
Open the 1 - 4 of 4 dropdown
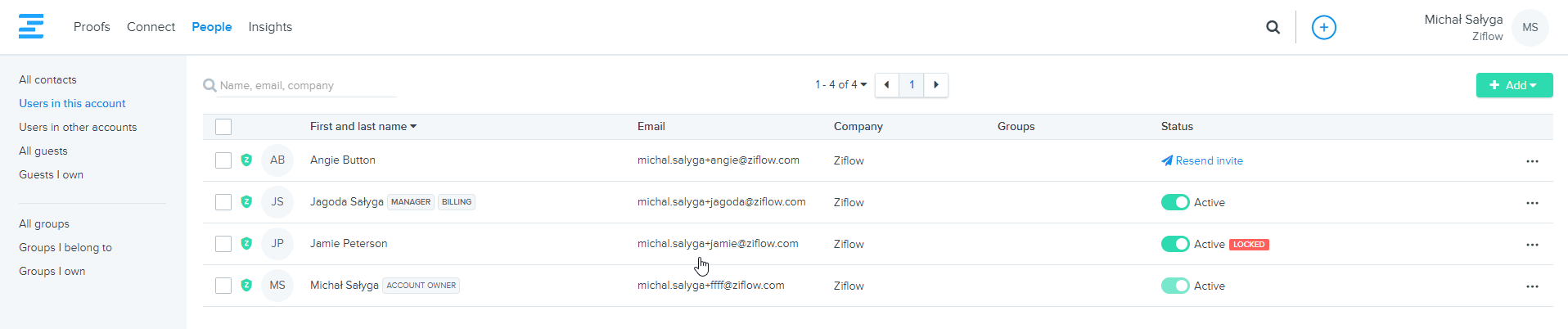840,85
